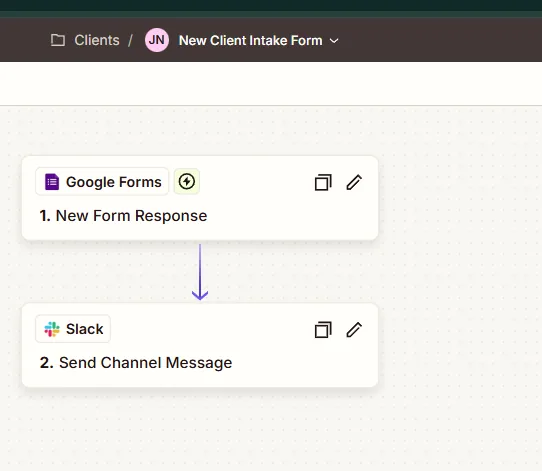This screenshot has width=542, height=471.
Task: Click the purple Google Forms logo icon
Action: point(52,182)
